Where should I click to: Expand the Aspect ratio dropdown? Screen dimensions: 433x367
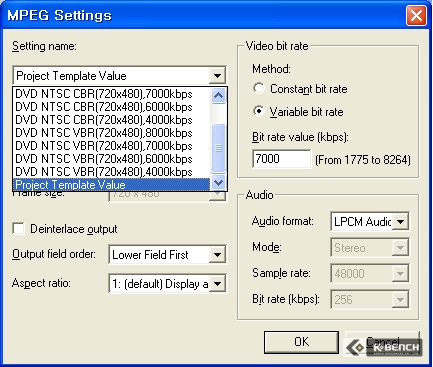[x=217, y=284]
